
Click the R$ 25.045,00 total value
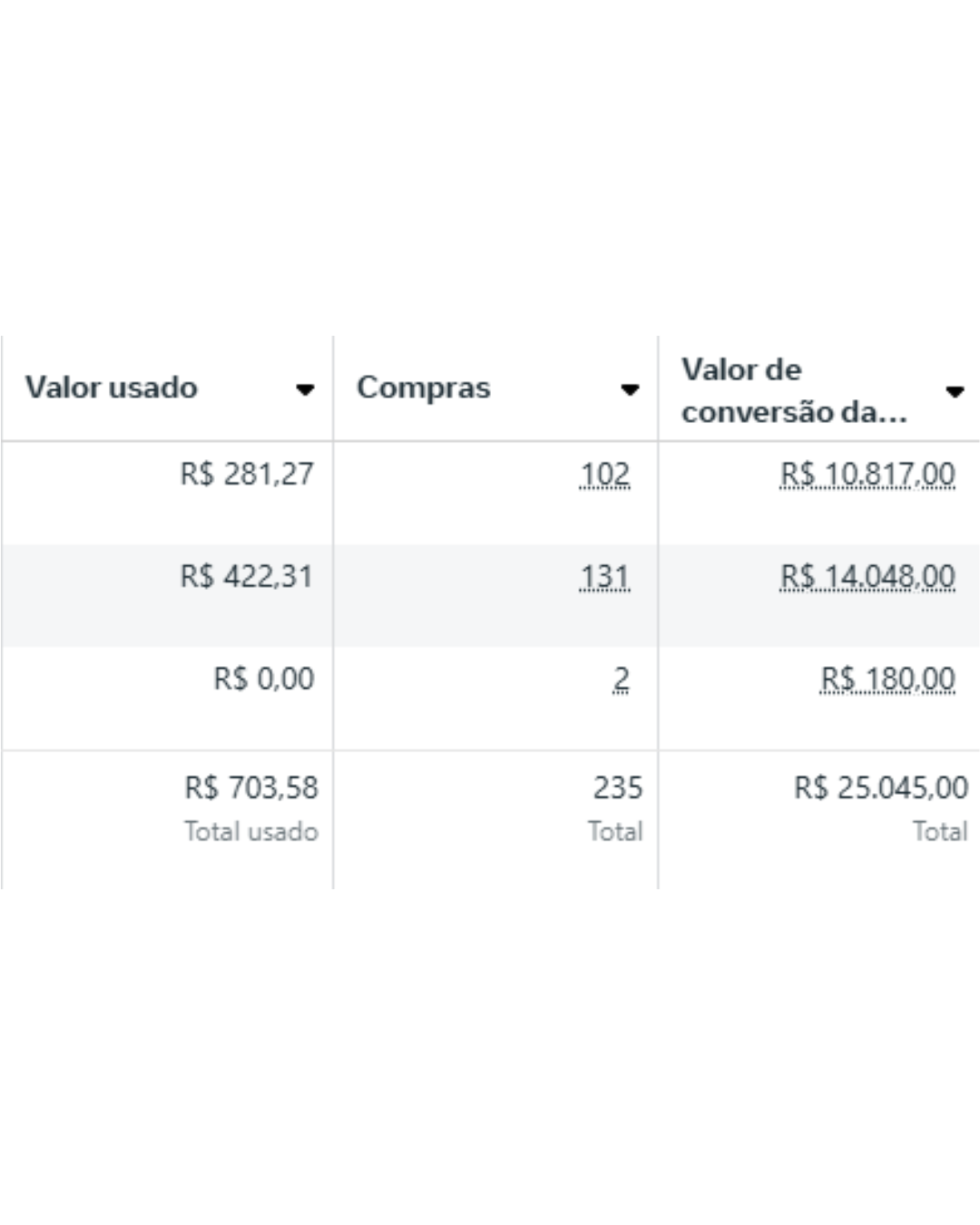(881, 788)
